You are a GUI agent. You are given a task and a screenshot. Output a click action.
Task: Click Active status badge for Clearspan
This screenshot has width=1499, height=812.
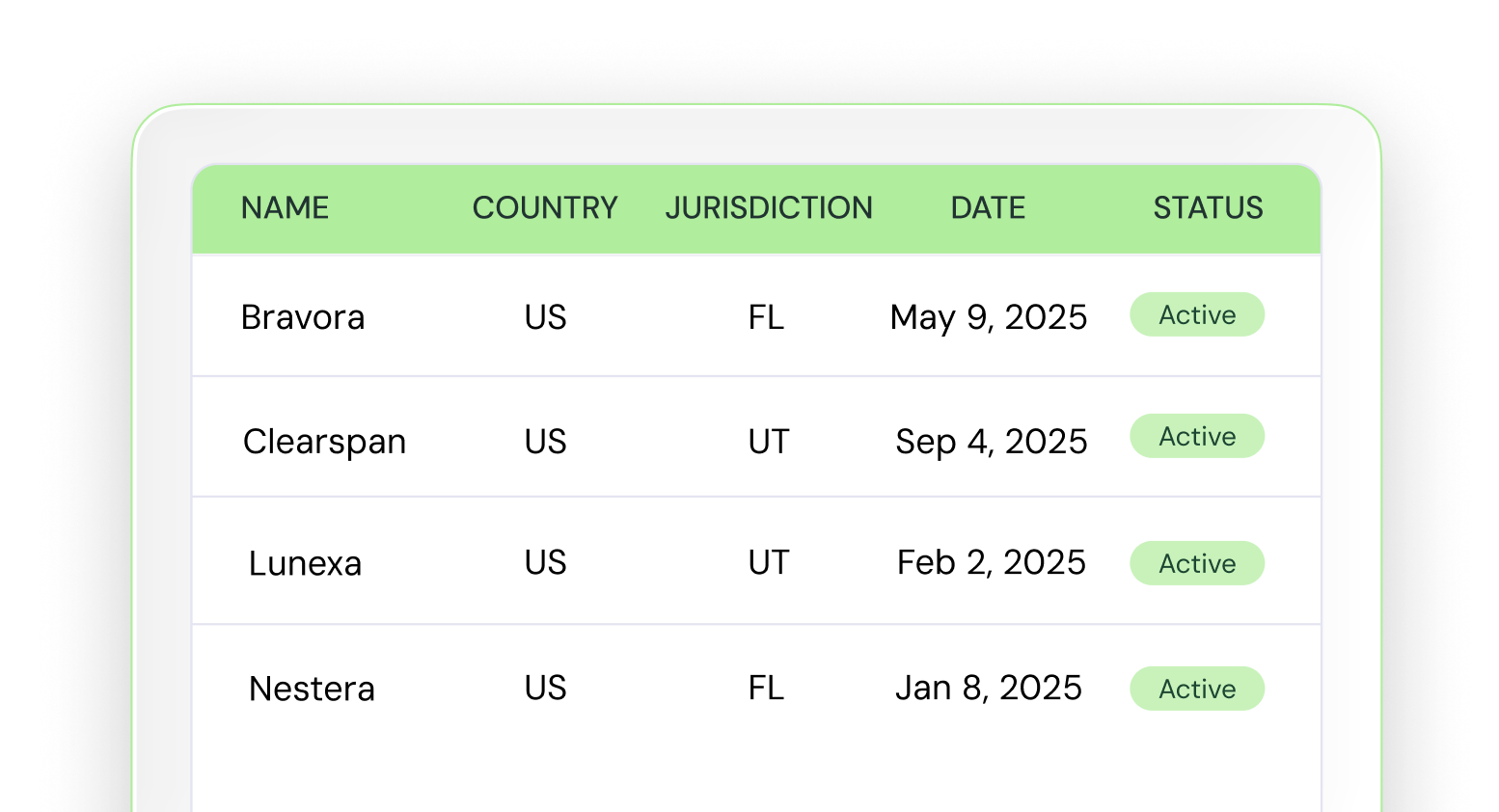click(1197, 437)
